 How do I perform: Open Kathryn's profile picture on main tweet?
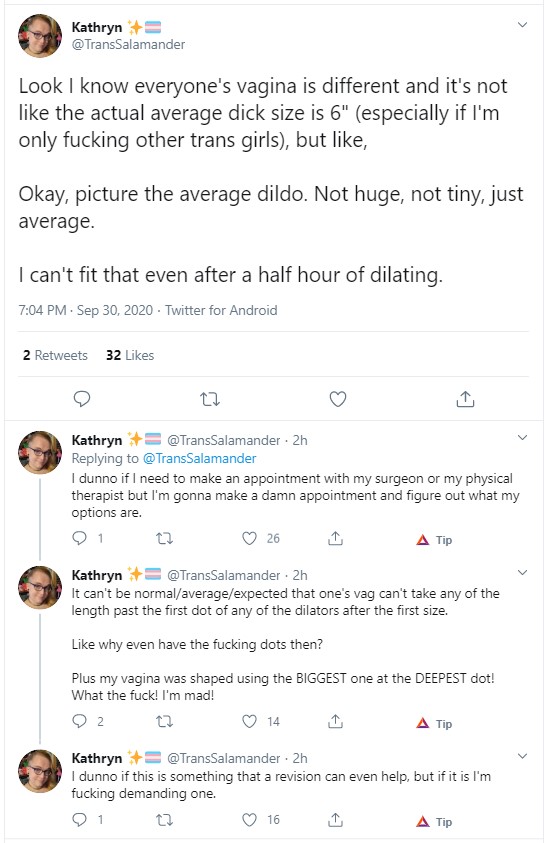[x=40, y=35]
